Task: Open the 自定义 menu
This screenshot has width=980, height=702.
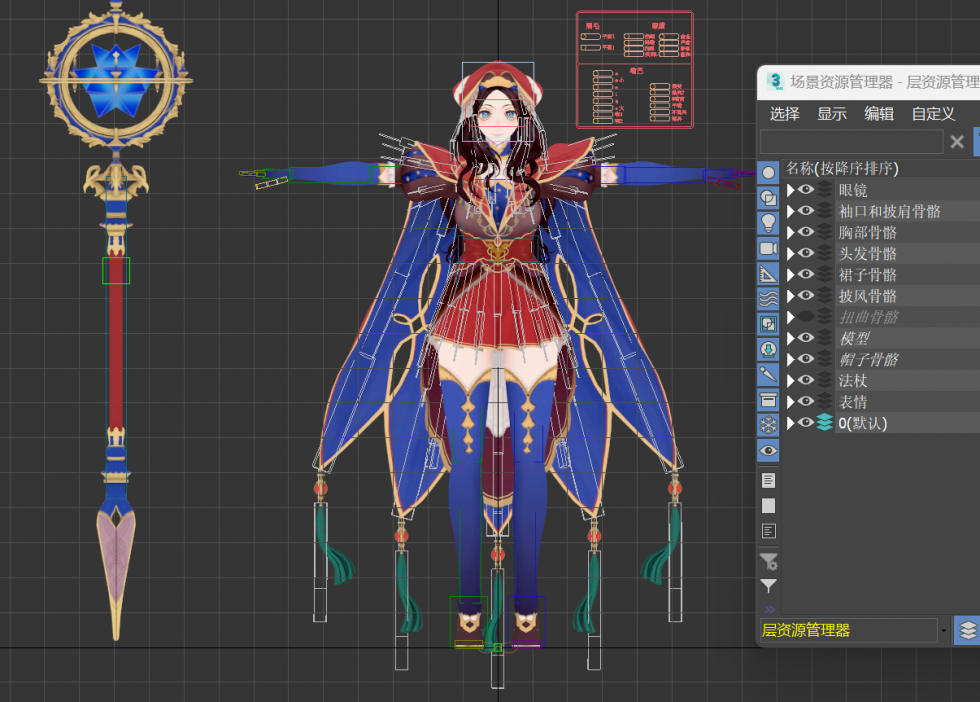Action: pyautogui.click(x=933, y=114)
